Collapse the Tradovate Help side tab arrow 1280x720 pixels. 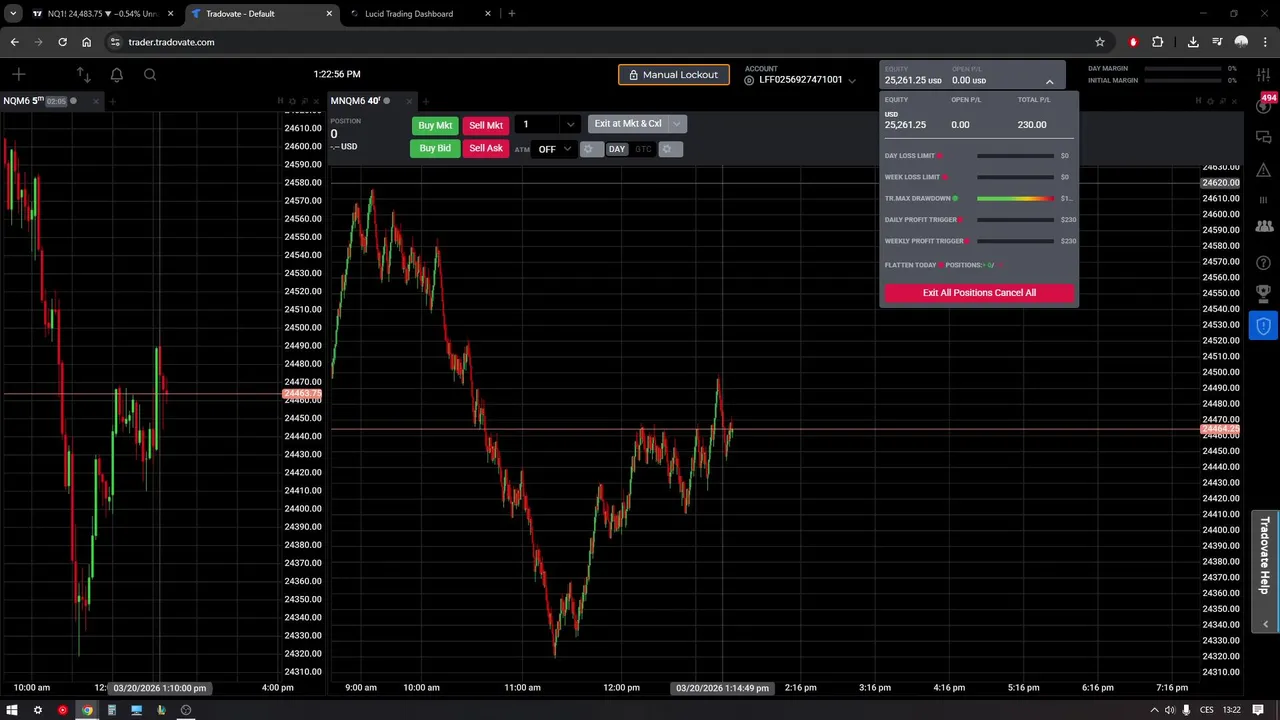tap(1265, 624)
